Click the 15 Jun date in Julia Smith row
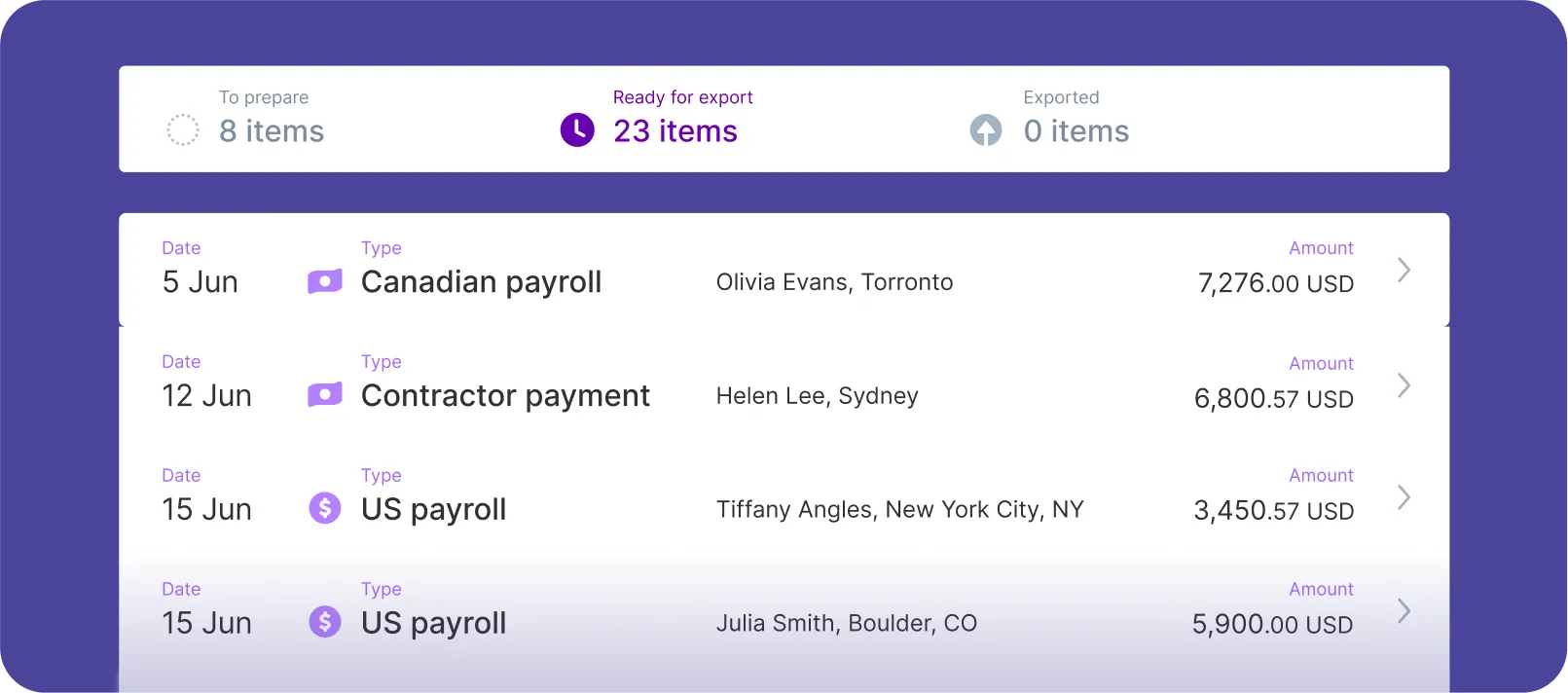 206,624
